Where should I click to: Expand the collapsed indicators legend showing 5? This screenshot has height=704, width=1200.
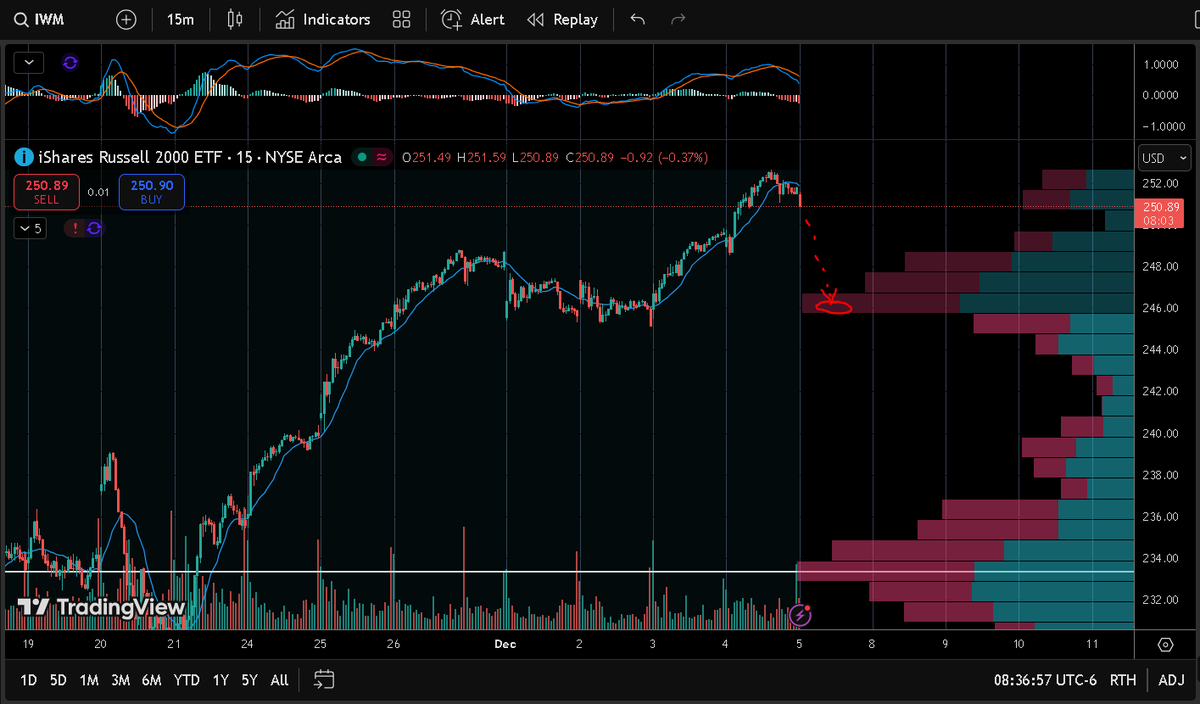(x=30, y=228)
